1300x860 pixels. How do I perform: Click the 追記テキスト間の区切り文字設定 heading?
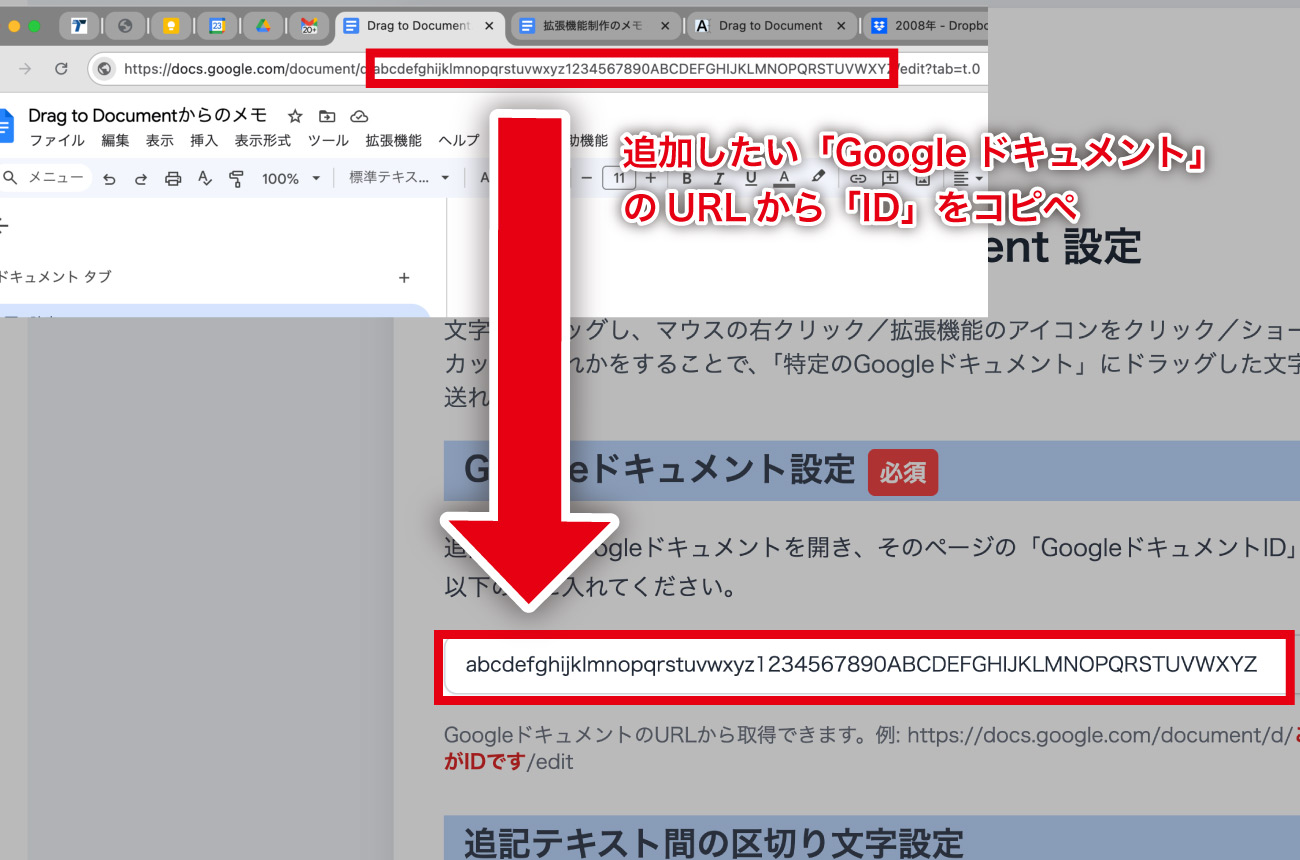click(x=713, y=842)
